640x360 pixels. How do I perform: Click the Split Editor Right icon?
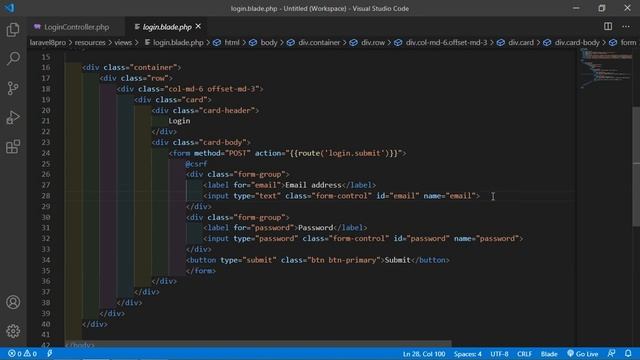608,27
